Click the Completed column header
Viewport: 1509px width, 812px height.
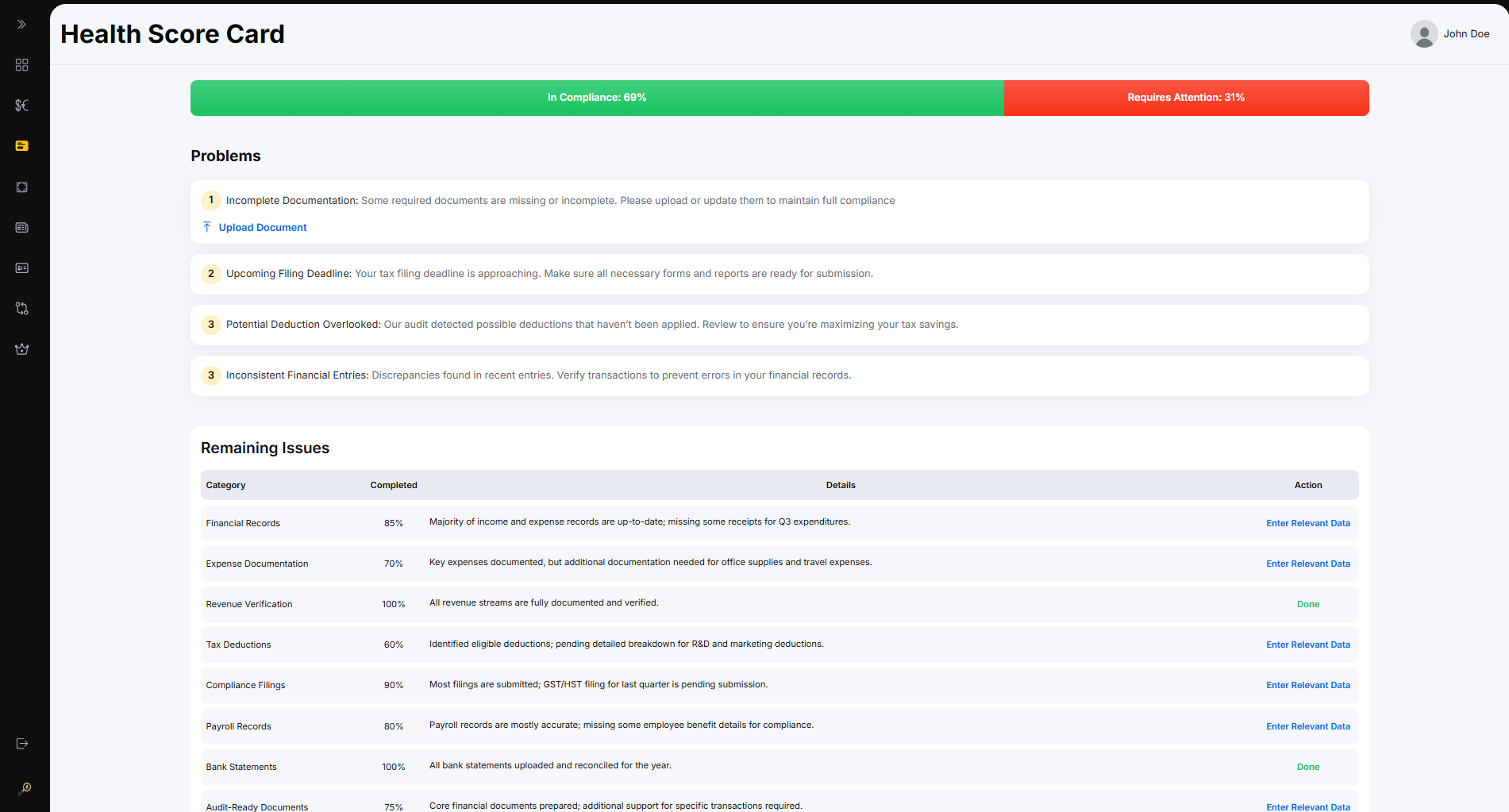[394, 485]
